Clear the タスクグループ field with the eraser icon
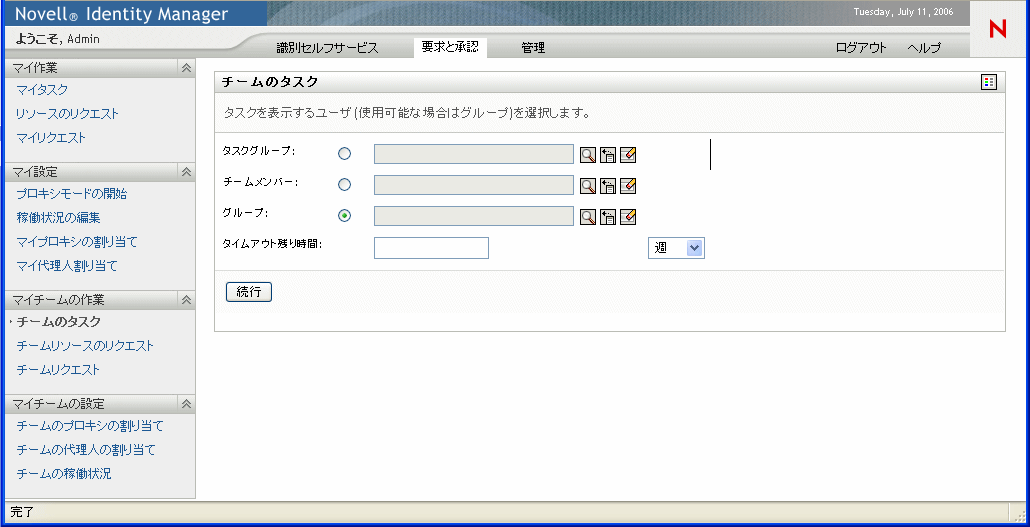This screenshot has width=1030, height=527. click(x=628, y=155)
